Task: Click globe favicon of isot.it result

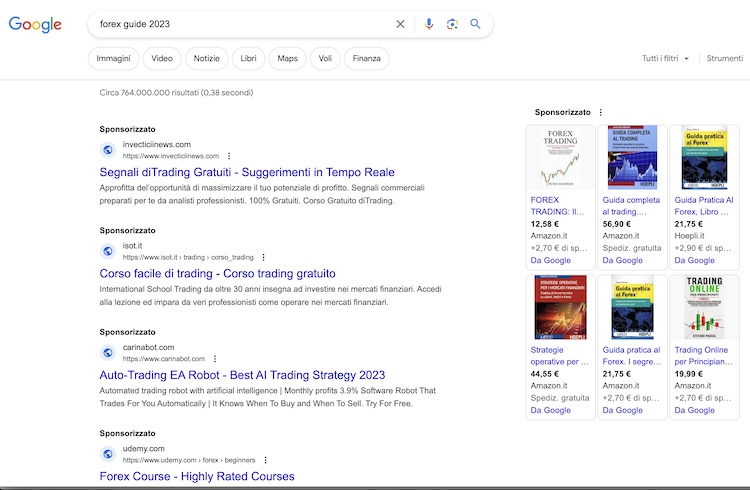Action: (x=108, y=251)
